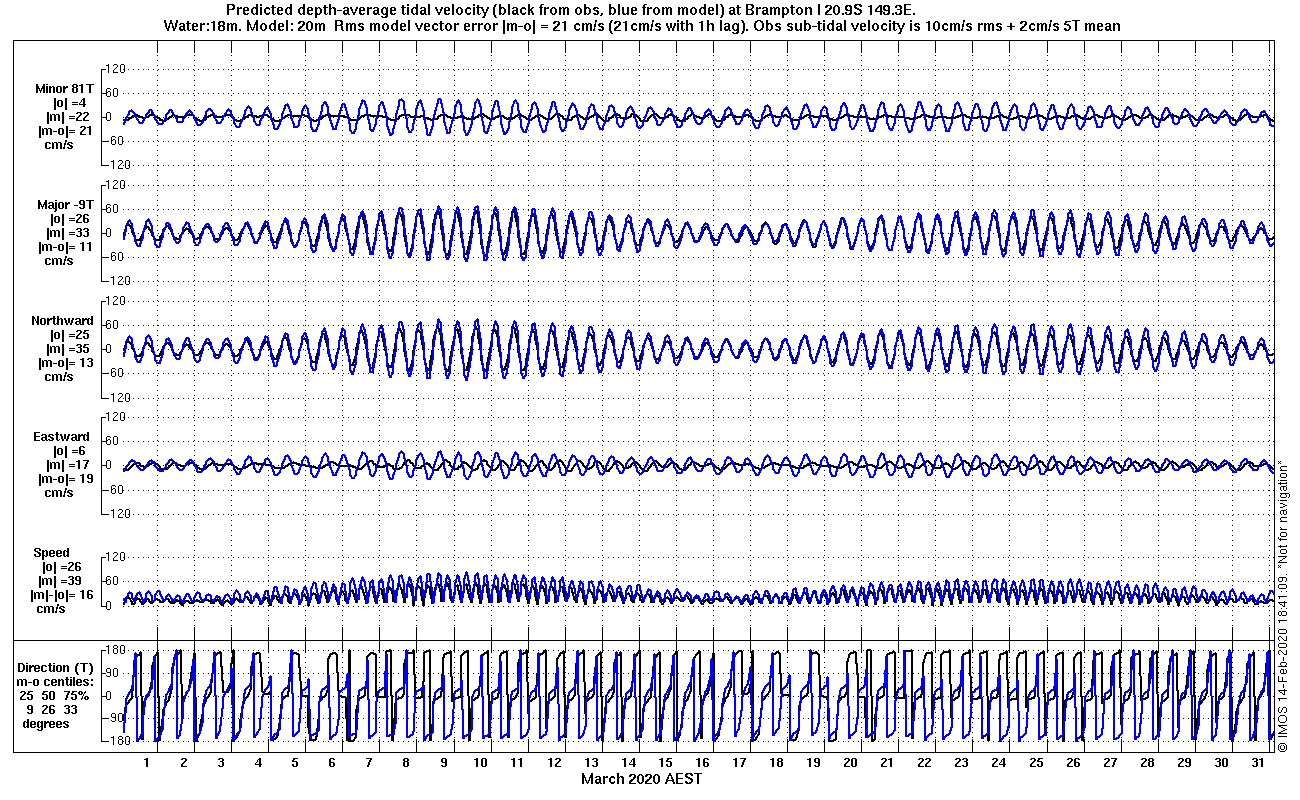Viewport: 1300px width, 800px height.
Task: Click the '60' y-axis label of Eastward panel
Action: coord(114,441)
